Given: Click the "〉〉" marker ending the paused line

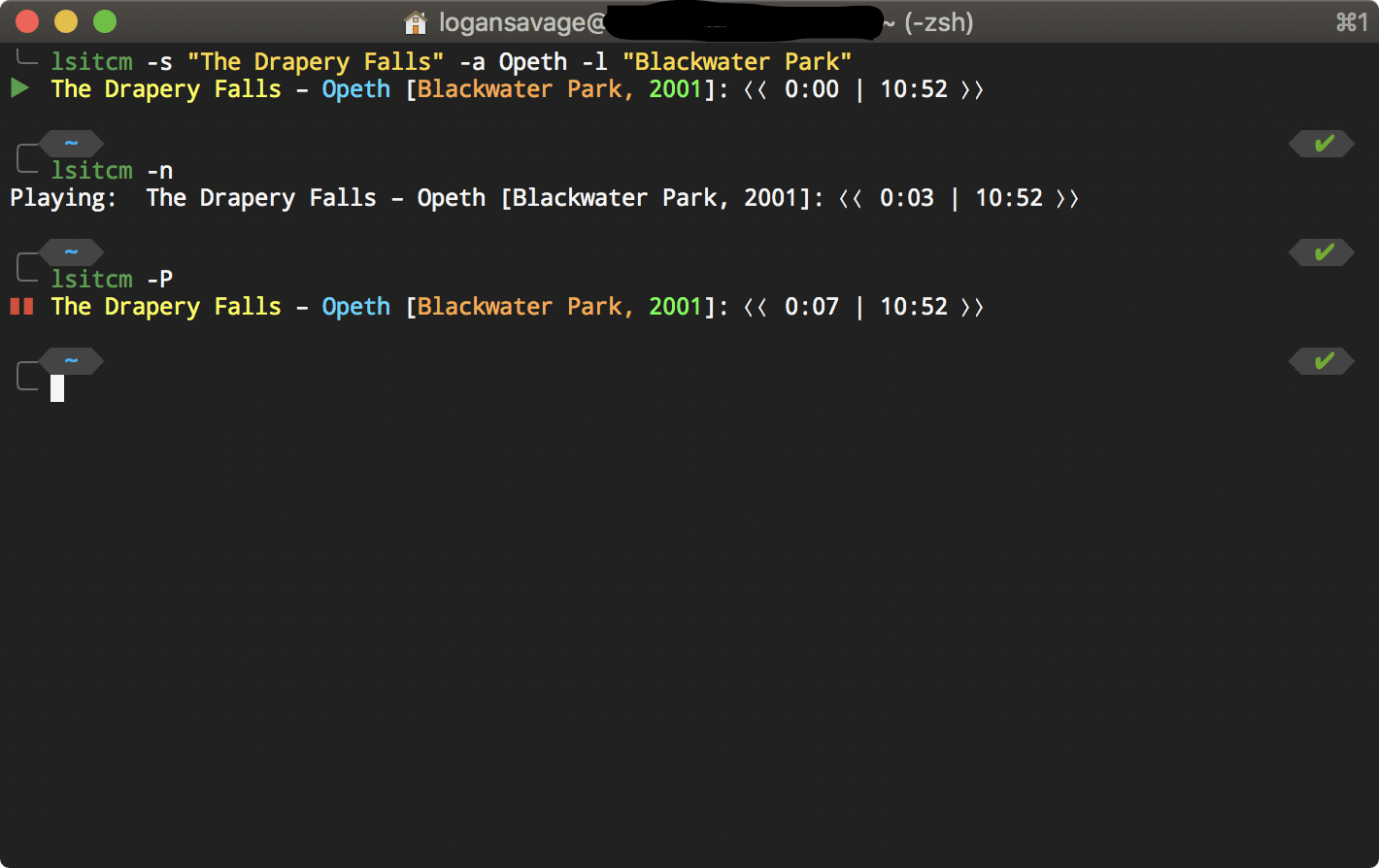Looking at the screenshot, I should (972, 308).
